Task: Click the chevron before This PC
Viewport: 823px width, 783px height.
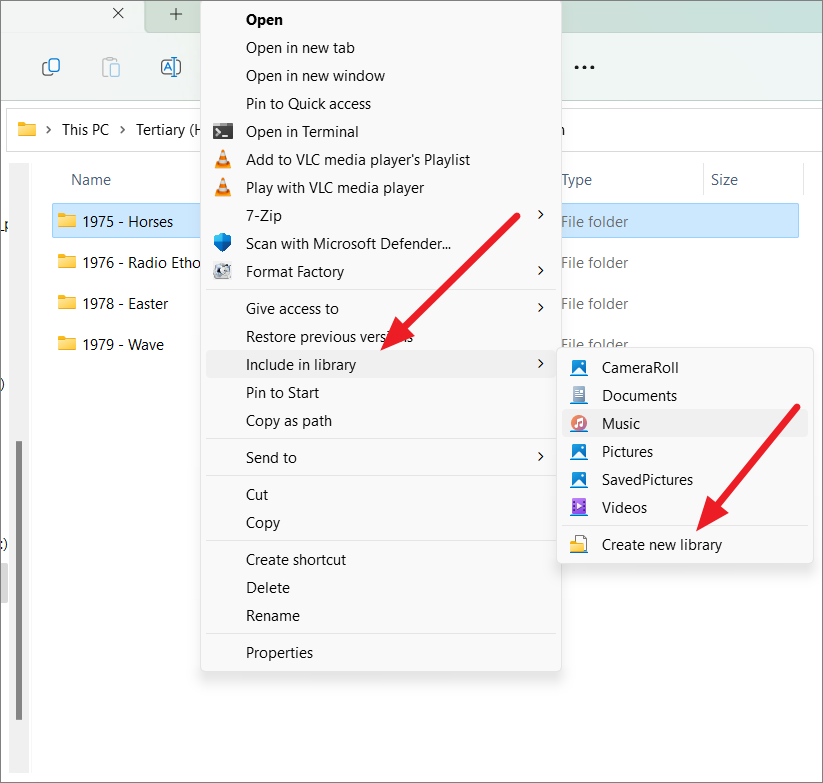Action: [x=48, y=130]
